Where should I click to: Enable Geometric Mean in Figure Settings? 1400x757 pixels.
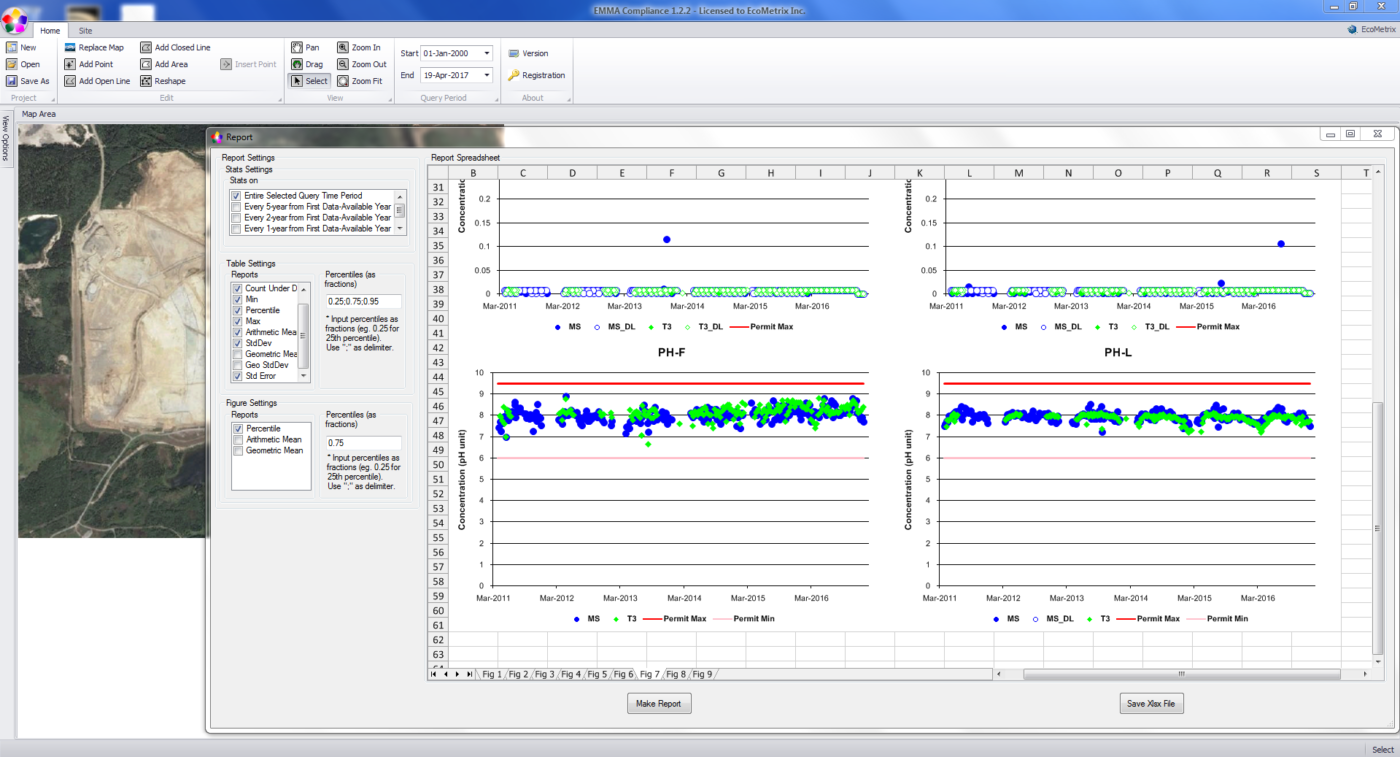pos(237,450)
